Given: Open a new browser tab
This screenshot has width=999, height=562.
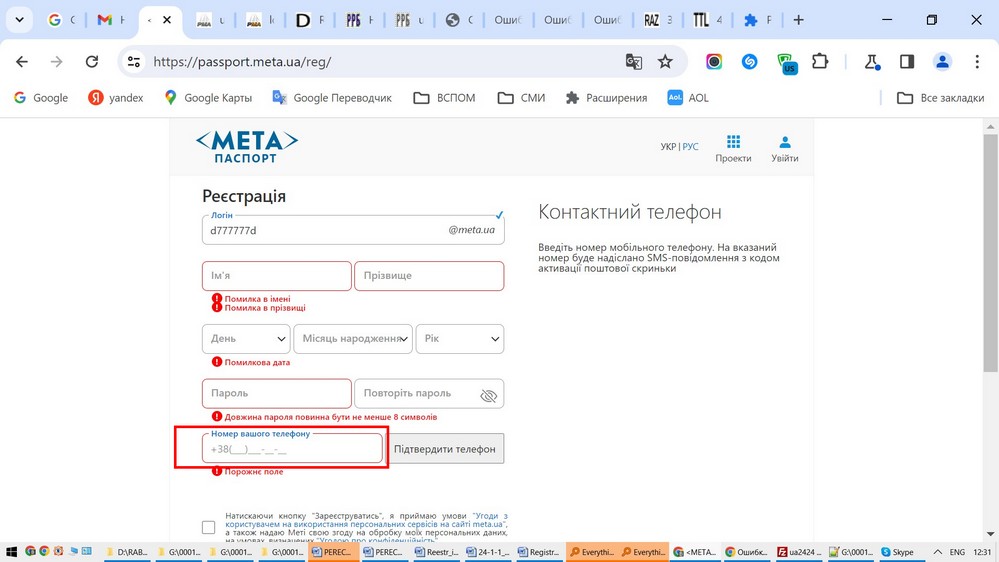Looking at the screenshot, I should 798,20.
